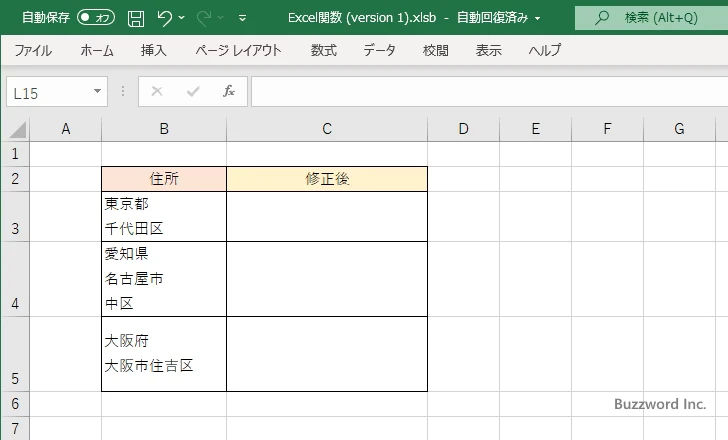Toggle the AutoSave switch

click(96, 18)
